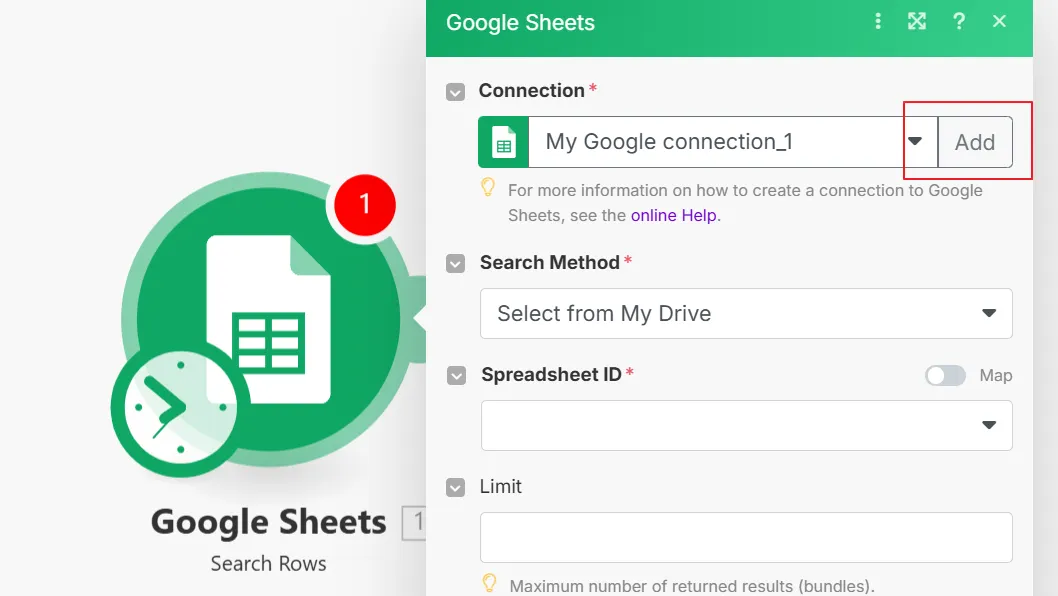The width and height of the screenshot is (1058, 596).
Task: Click the Limit input field
Action: point(746,537)
